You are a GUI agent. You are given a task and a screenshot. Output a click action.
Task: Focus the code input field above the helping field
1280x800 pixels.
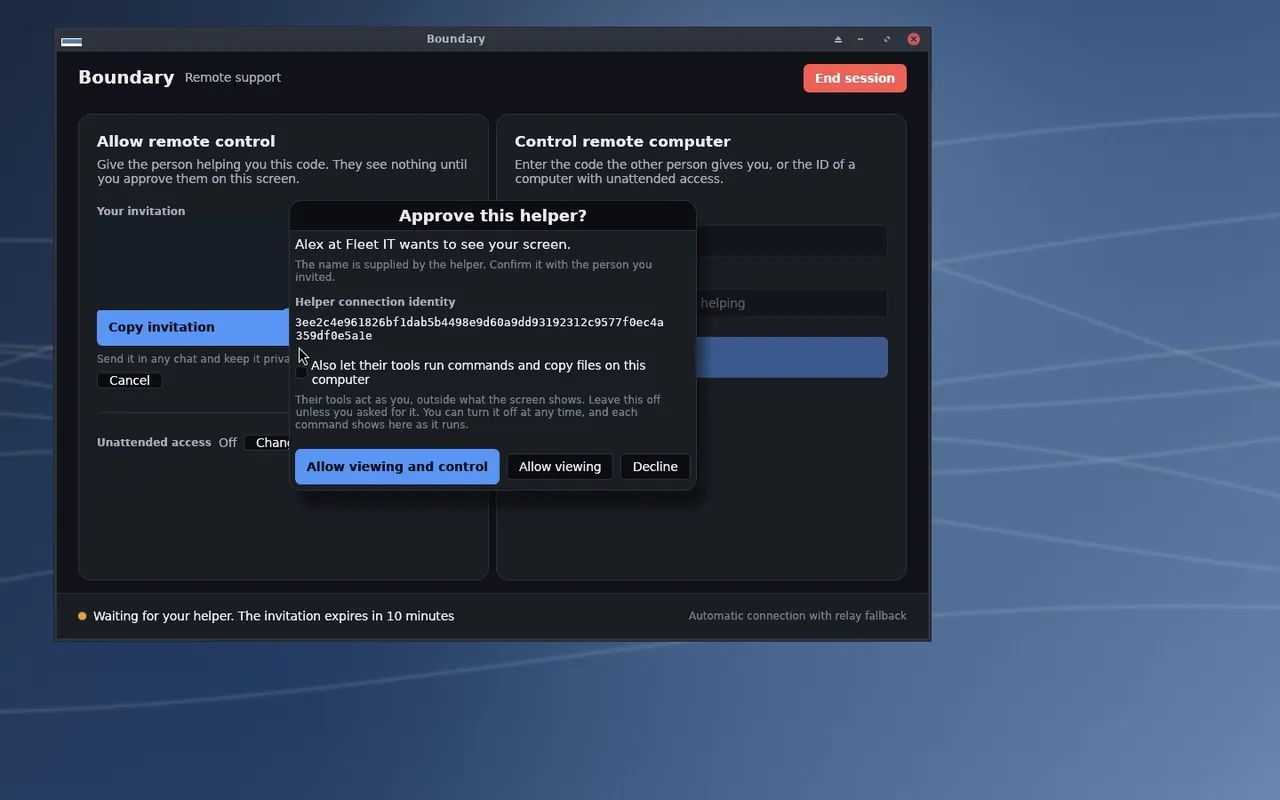coord(791,241)
